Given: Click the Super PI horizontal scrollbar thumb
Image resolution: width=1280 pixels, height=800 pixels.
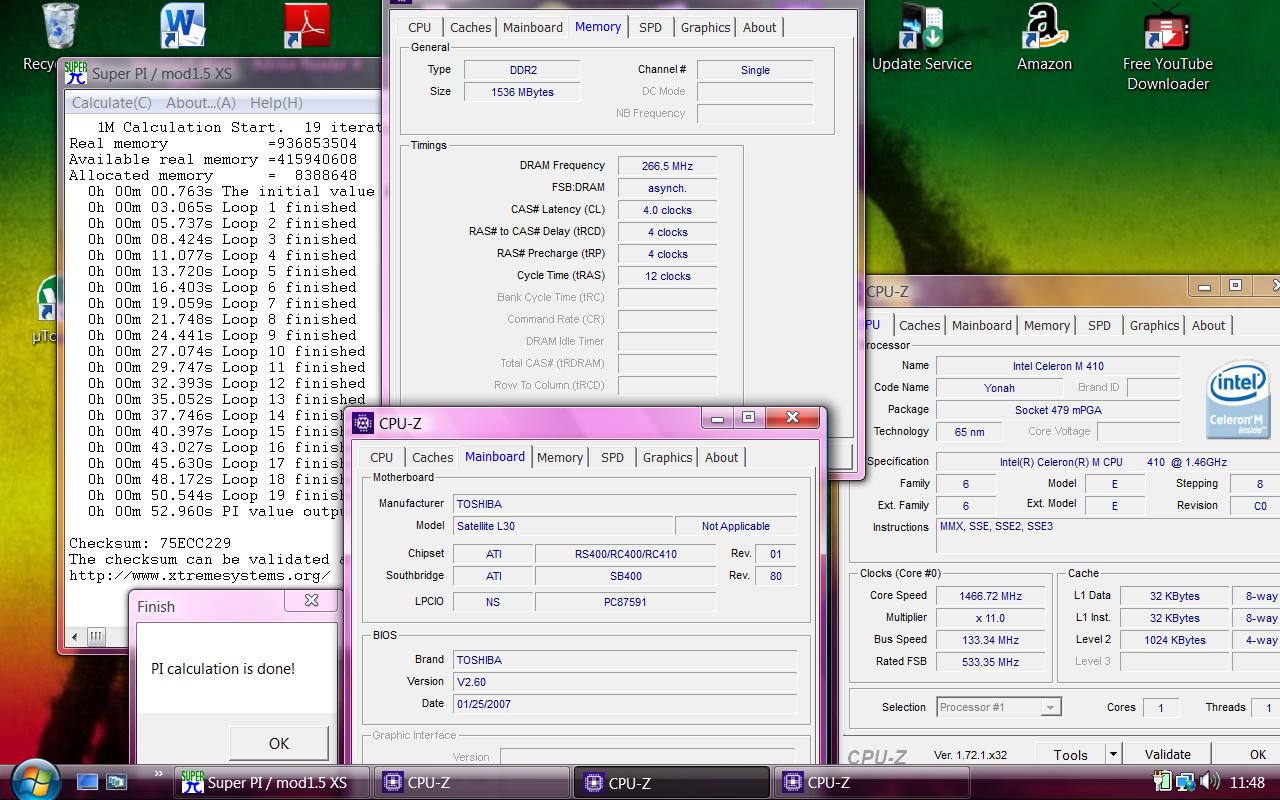Looking at the screenshot, I should click(x=96, y=636).
